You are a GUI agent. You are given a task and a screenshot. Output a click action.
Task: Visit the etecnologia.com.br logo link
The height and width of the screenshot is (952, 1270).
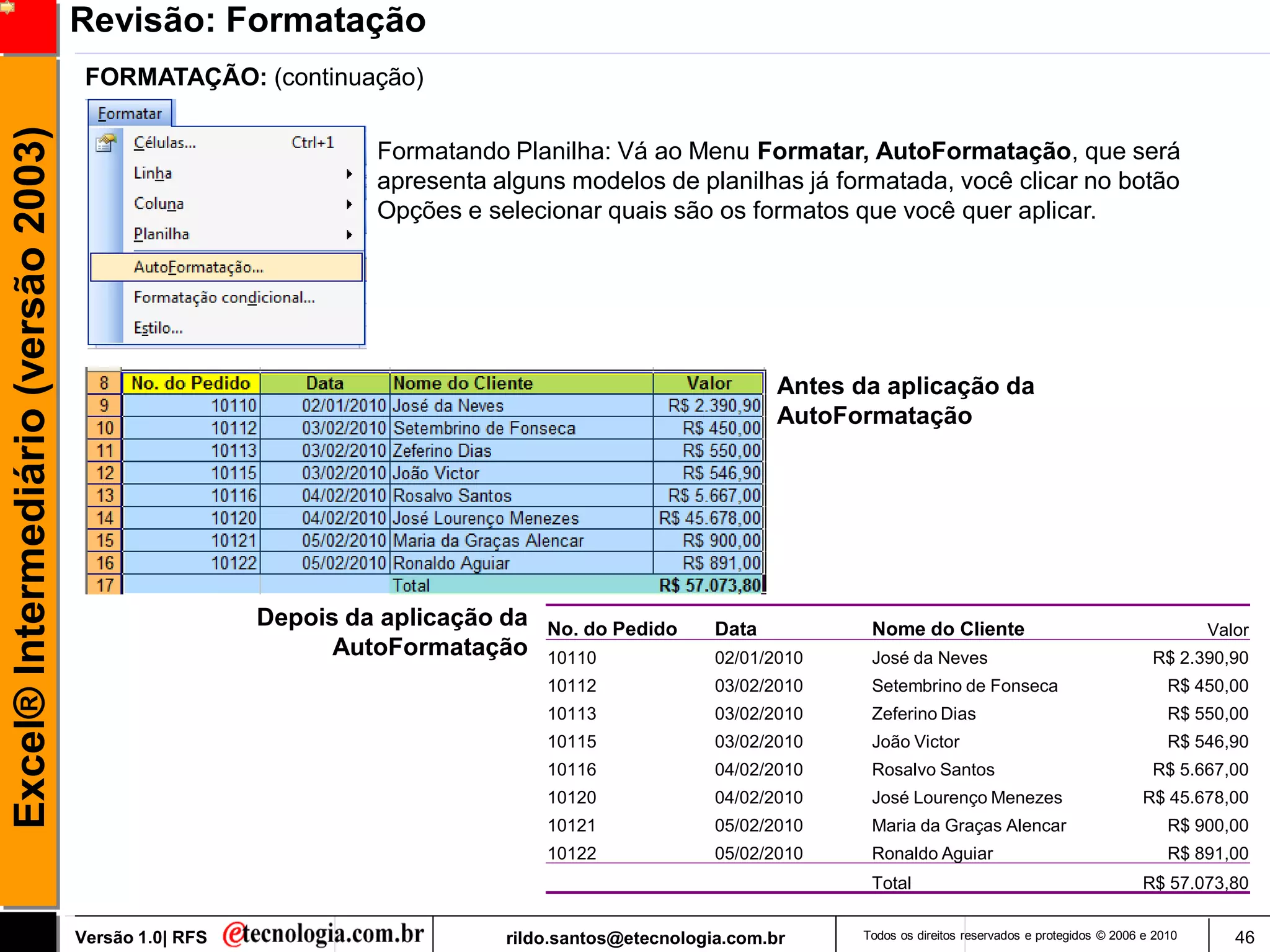pyautogui.click(x=323, y=934)
